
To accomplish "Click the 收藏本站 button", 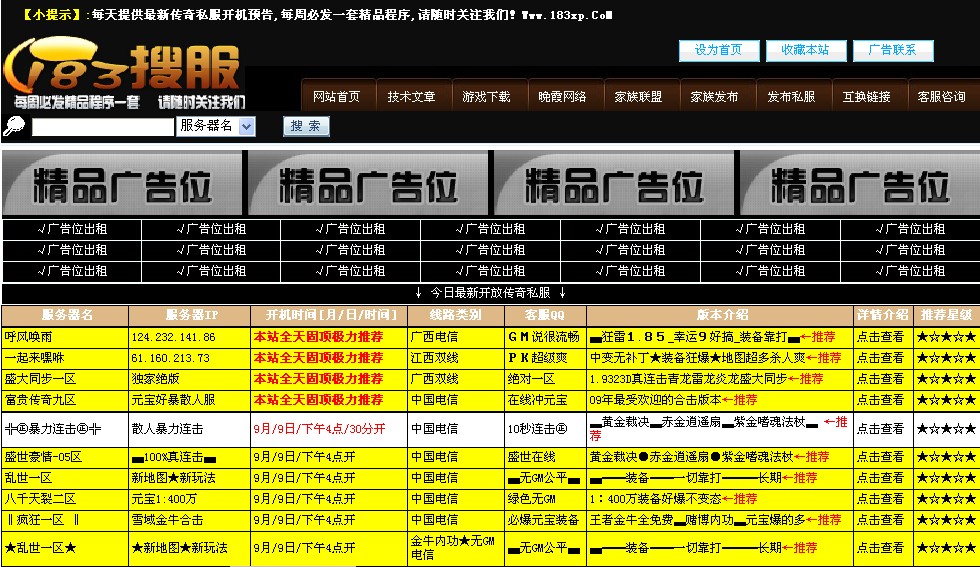I will click(x=805, y=50).
